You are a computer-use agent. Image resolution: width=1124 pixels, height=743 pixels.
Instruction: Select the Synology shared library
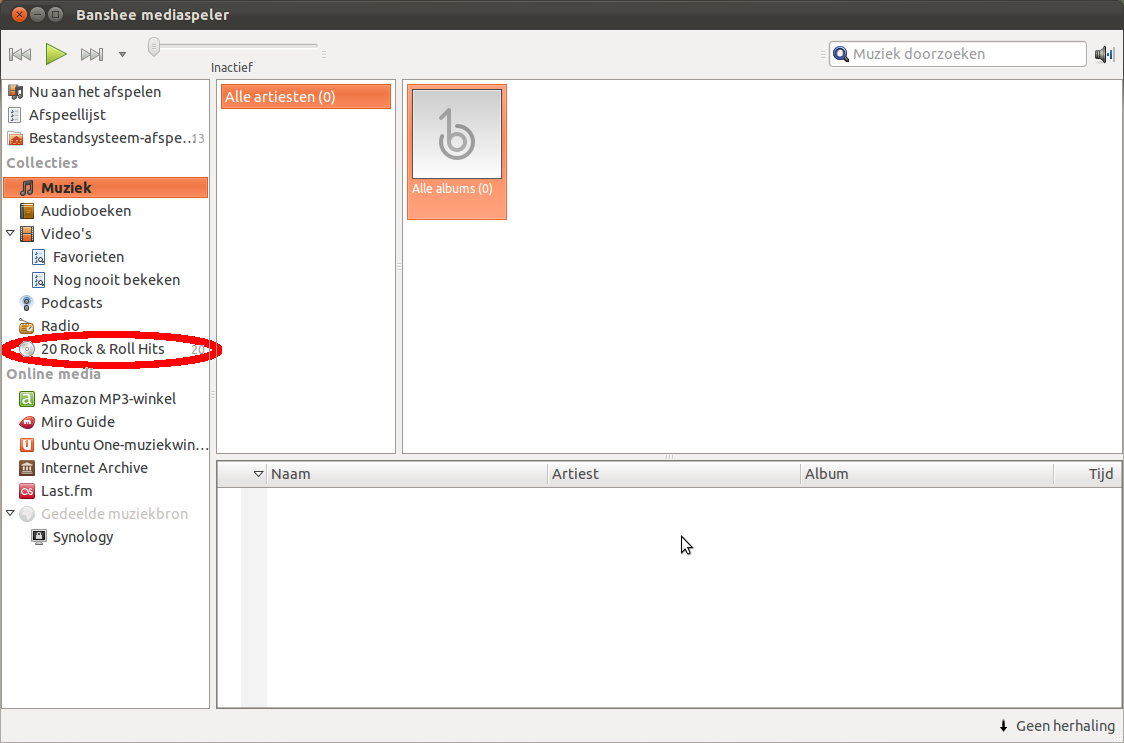83,537
